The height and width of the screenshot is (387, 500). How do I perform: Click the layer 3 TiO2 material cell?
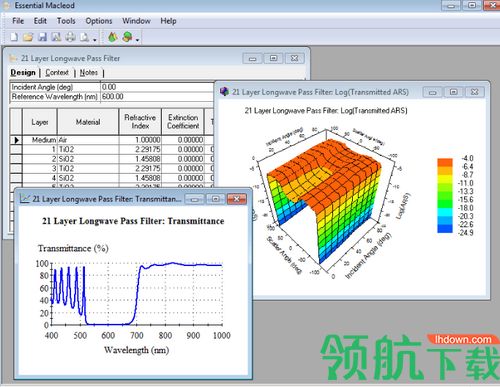pyautogui.click(x=88, y=168)
